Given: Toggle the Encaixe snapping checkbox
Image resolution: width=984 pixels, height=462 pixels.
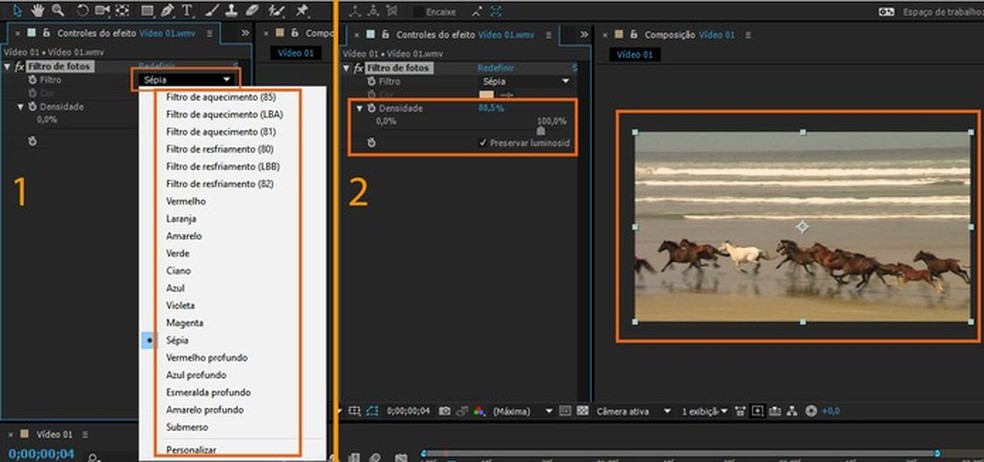Looking at the screenshot, I should (419, 11).
